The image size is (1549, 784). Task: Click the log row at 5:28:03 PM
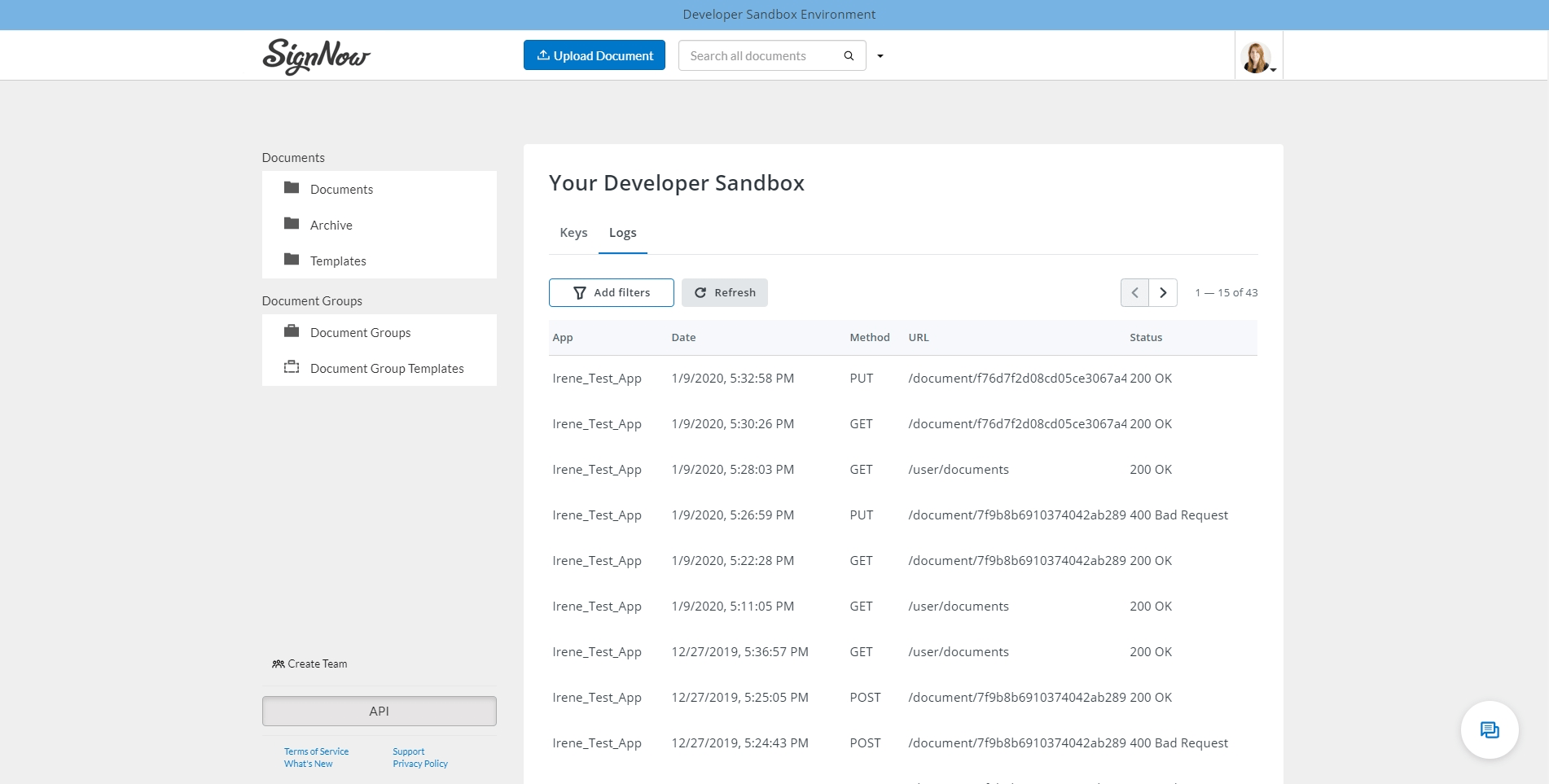(903, 470)
